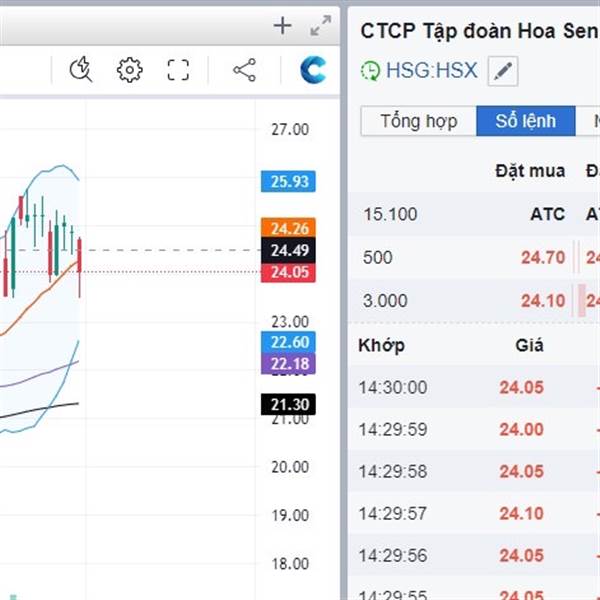Share the chart via share icon
This screenshot has height=600, width=600.
click(x=245, y=70)
